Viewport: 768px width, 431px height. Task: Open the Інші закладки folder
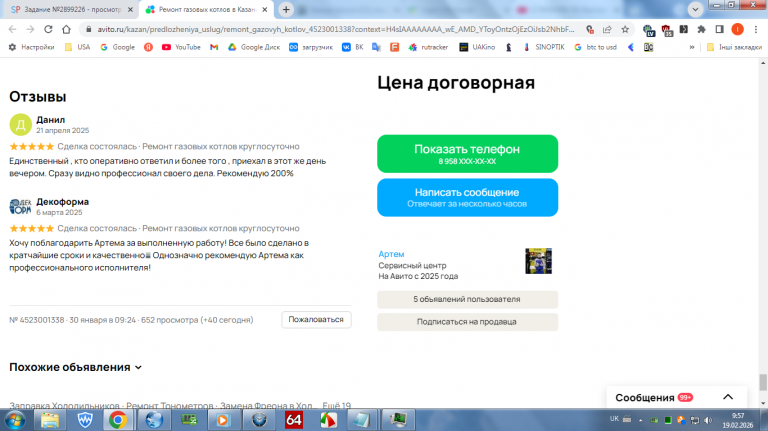[734, 47]
